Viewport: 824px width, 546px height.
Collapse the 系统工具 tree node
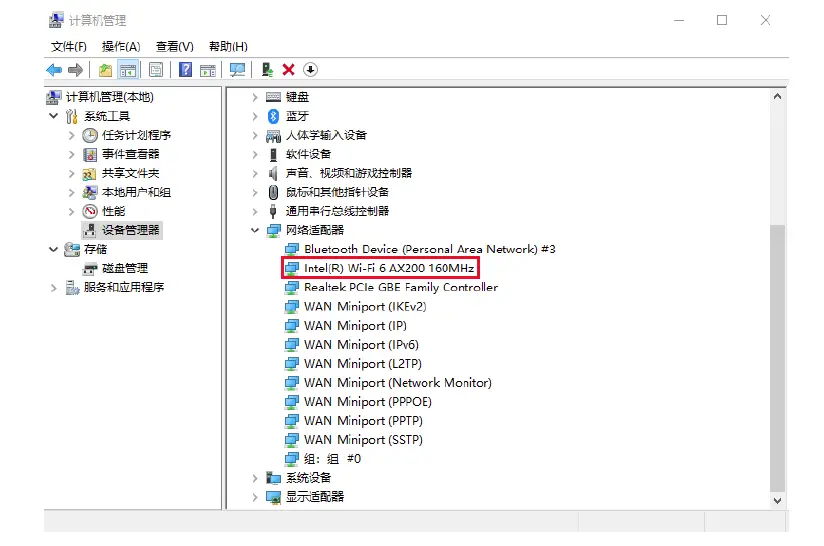pos(54,116)
